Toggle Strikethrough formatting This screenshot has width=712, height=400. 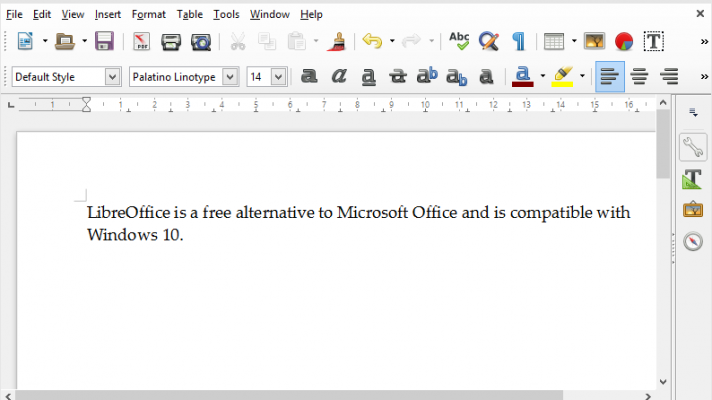pyautogui.click(x=398, y=76)
